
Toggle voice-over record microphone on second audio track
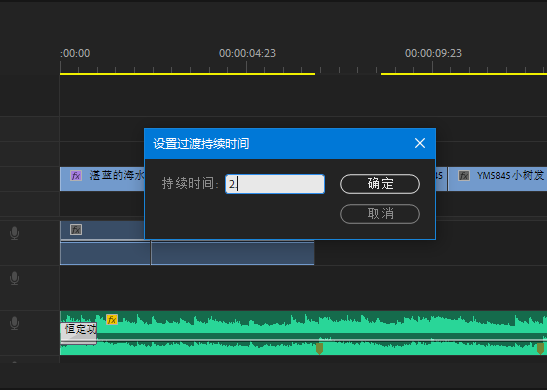click(14, 278)
